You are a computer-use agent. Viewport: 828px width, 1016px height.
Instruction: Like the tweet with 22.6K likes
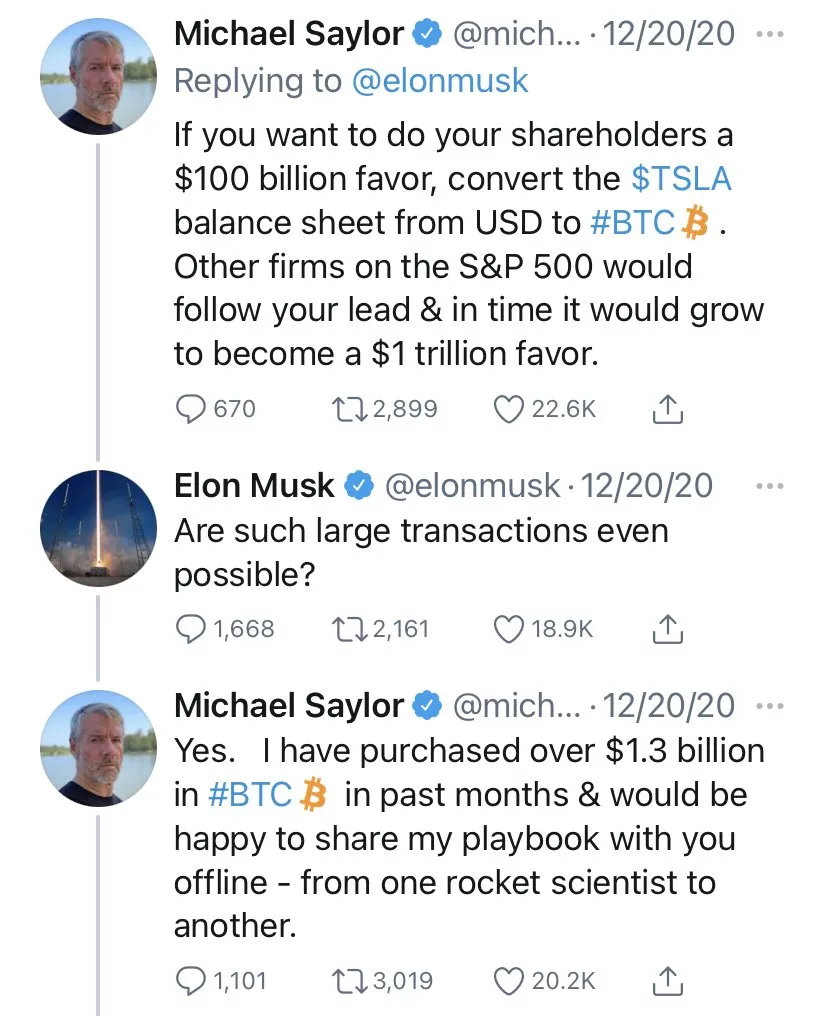click(x=510, y=409)
